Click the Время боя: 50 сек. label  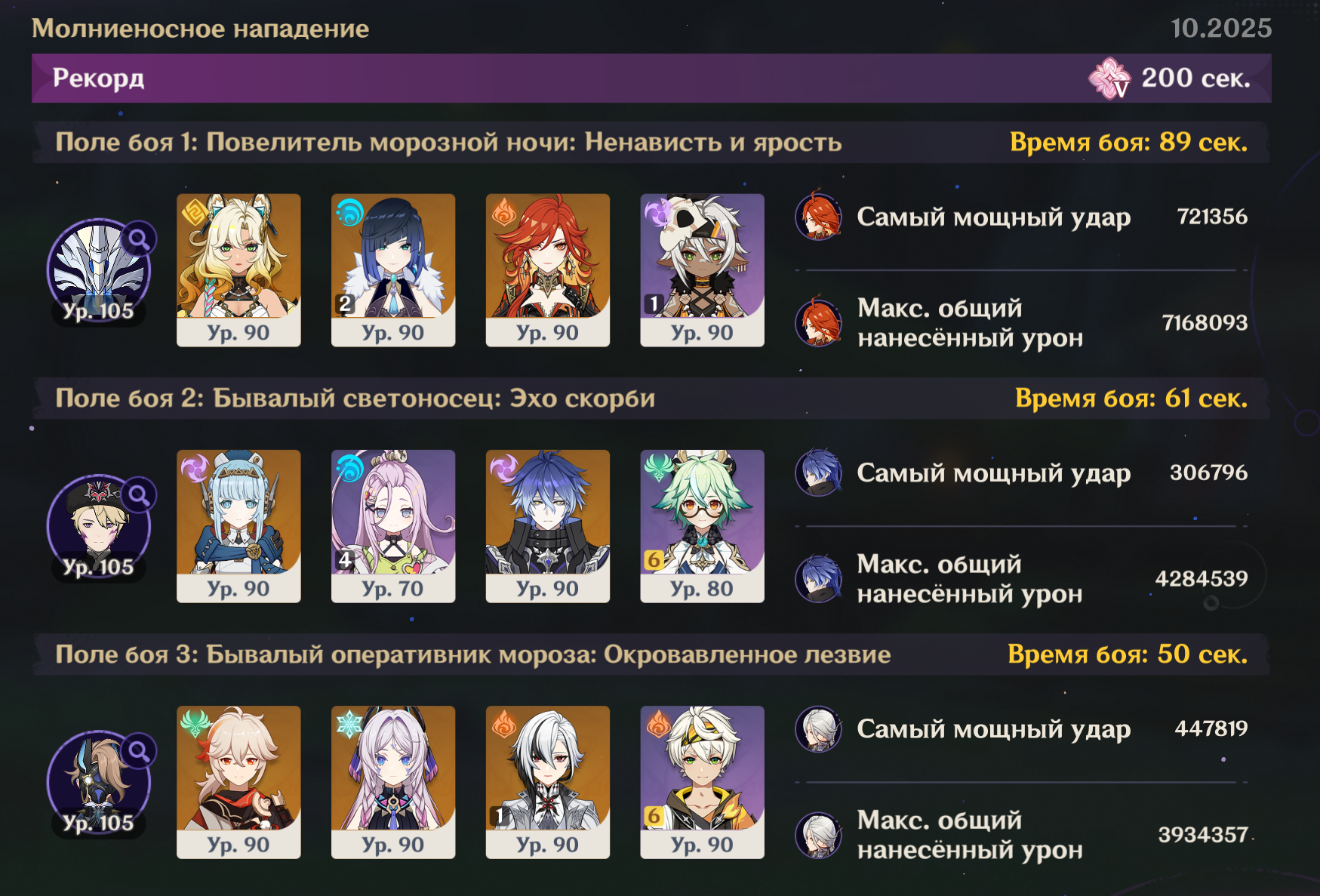coord(1128,654)
